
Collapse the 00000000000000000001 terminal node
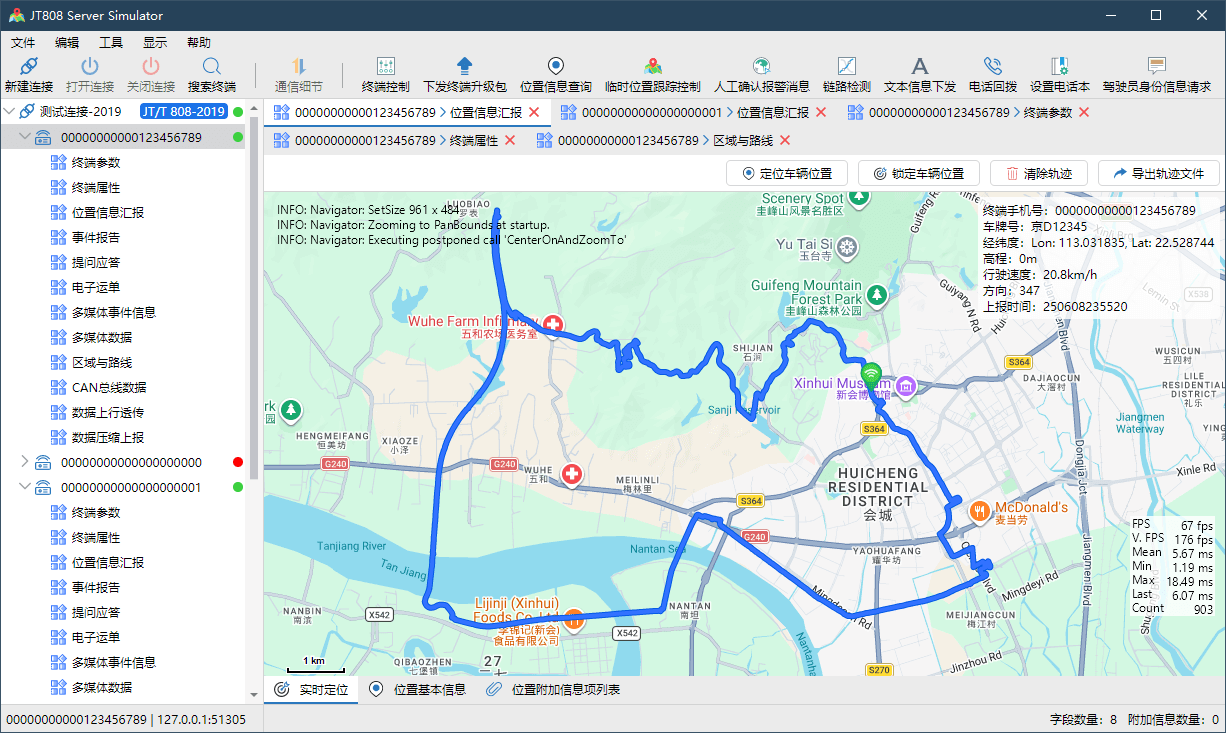point(25,487)
